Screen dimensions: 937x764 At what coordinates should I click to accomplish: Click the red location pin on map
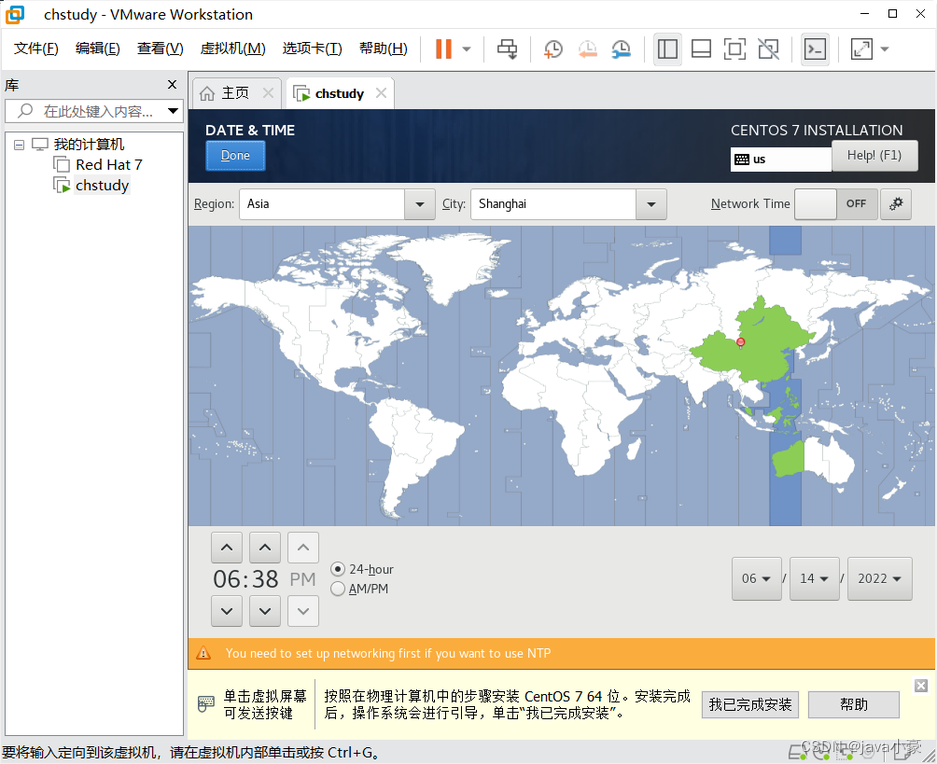pos(740,343)
